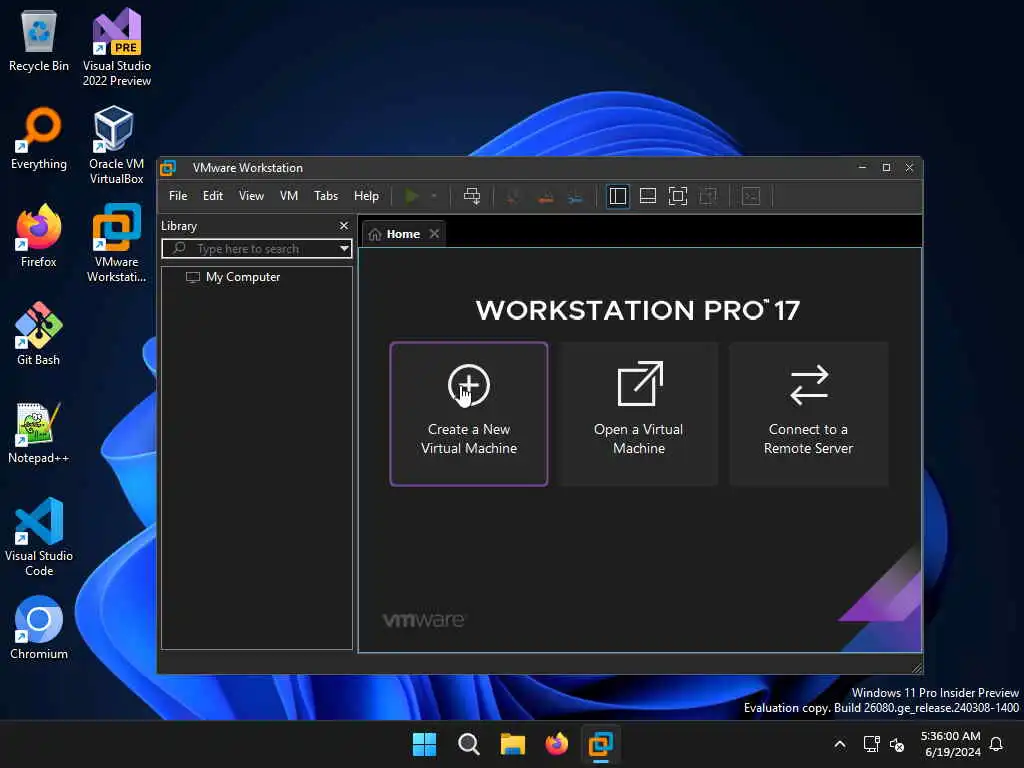The image size is (1024, 768).
Task: Select My Computer in Library tree
Action: pyautogui.click(x=233, y=277)
